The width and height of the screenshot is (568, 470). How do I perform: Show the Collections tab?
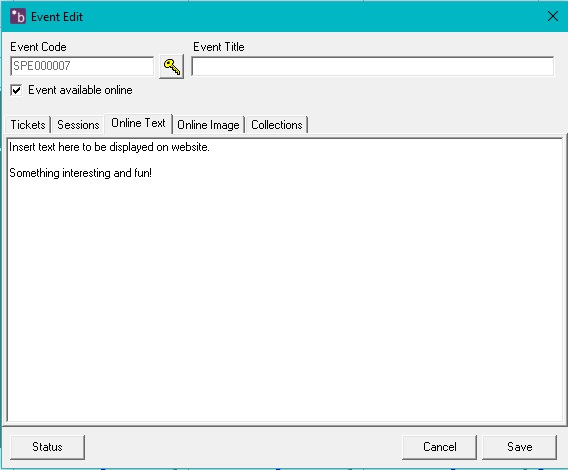(277, 125)
